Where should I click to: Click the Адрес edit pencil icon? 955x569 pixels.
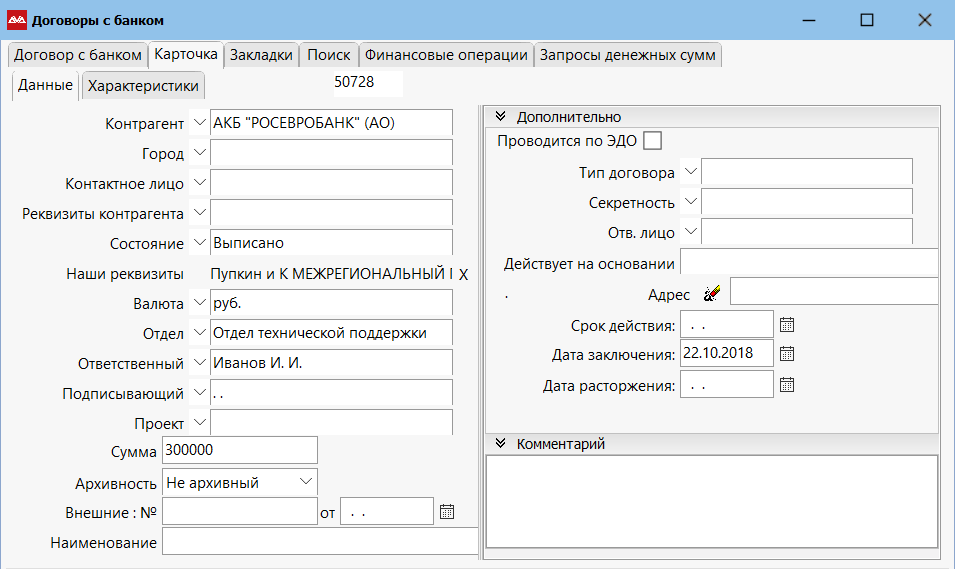tap(711, 294)
